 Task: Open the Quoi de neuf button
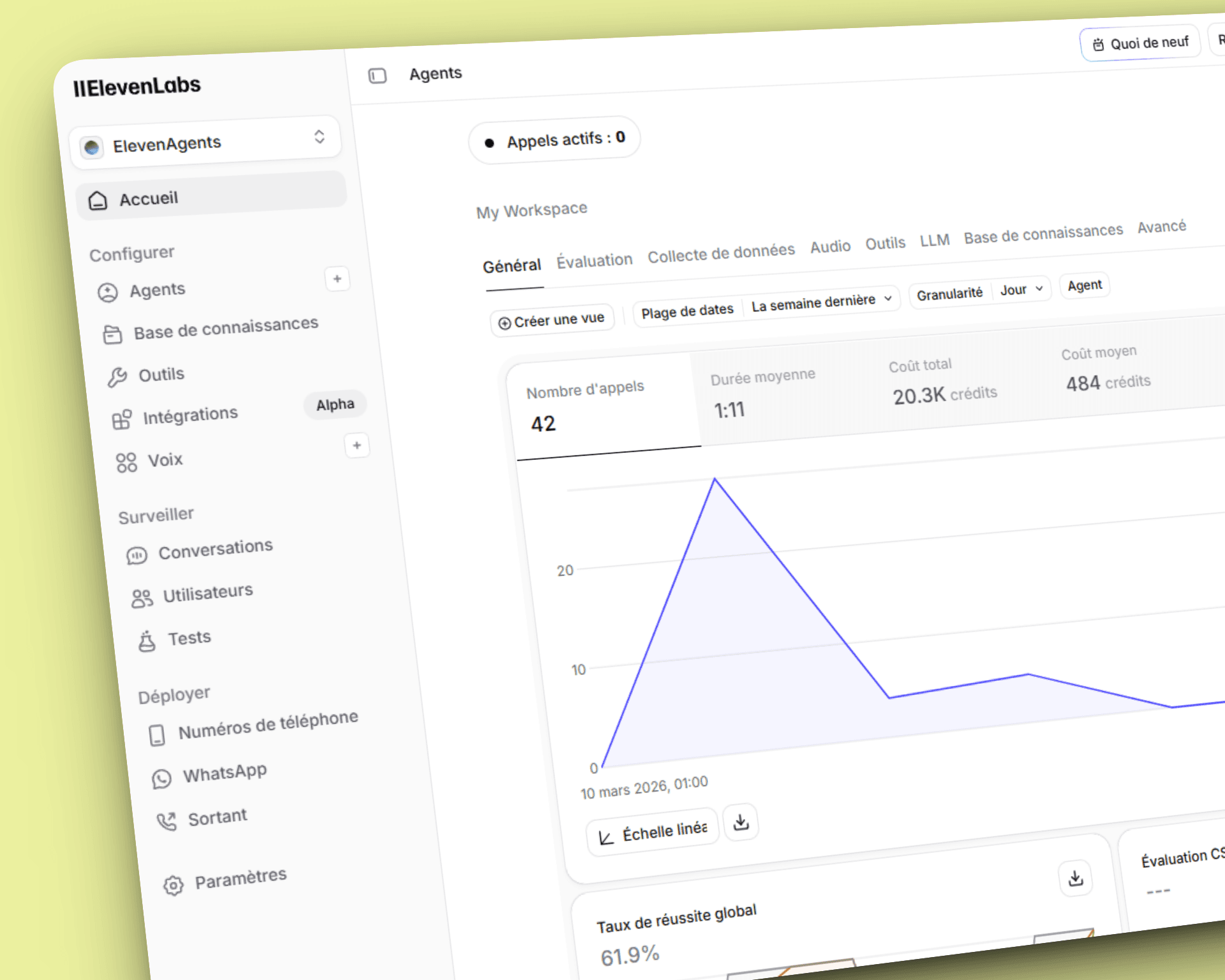coord(1140,43)
